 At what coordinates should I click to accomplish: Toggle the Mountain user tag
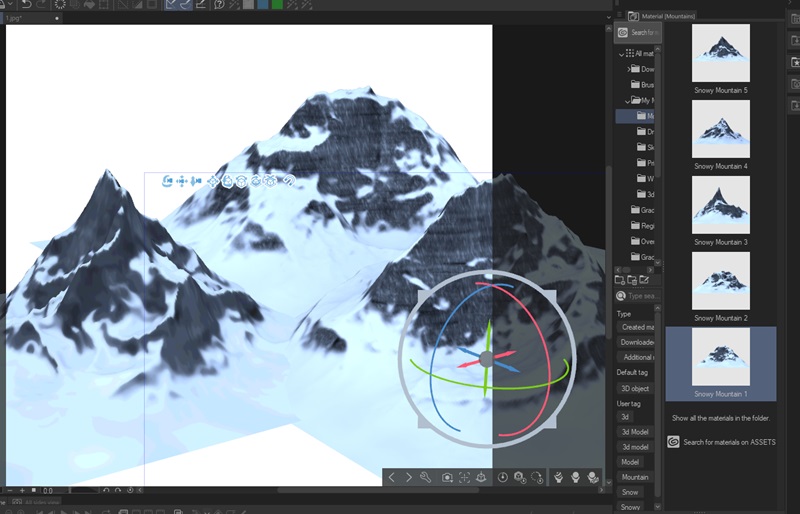[x=635, y=477]
